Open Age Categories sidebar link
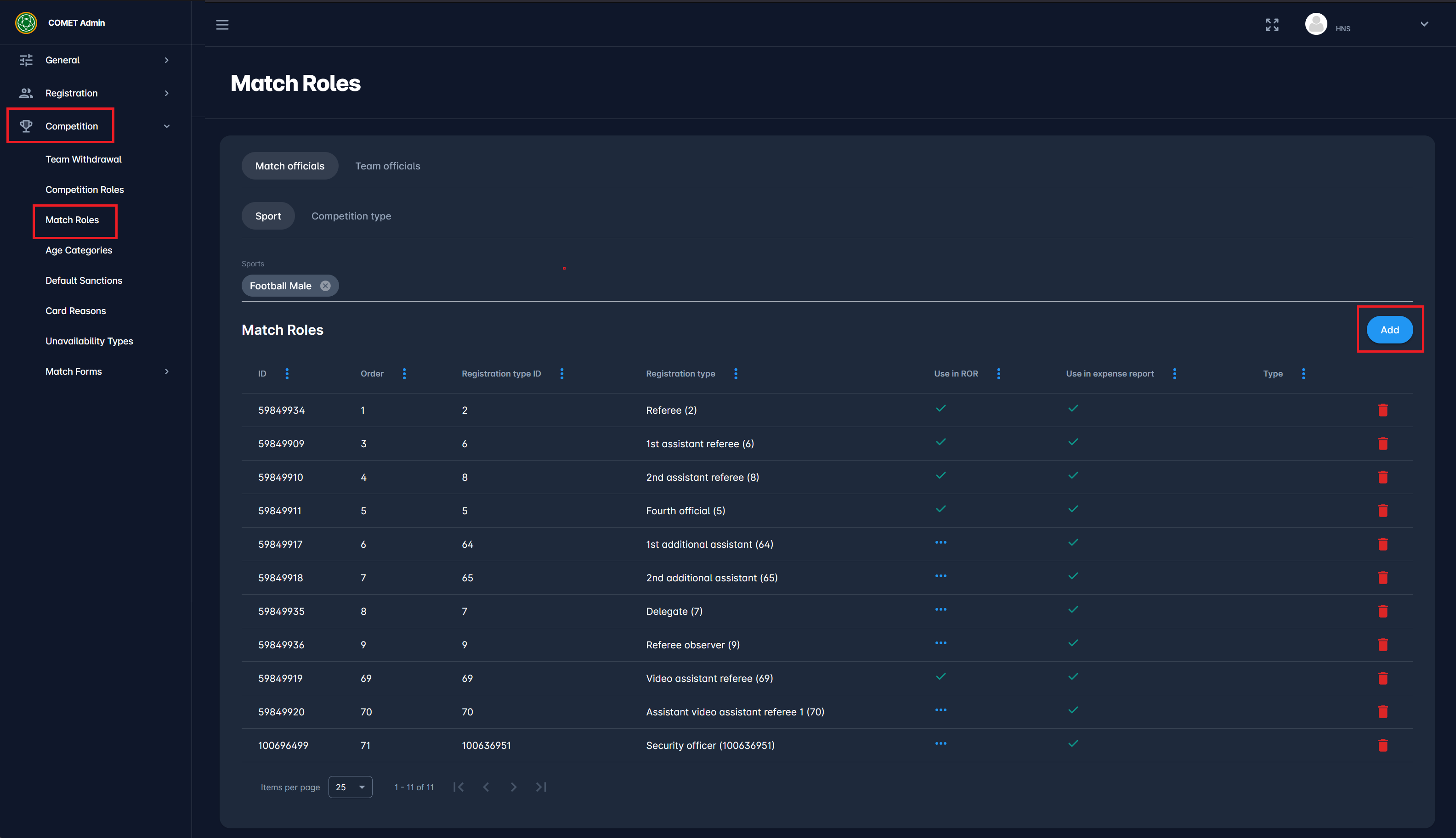 [x=79, y=250]
